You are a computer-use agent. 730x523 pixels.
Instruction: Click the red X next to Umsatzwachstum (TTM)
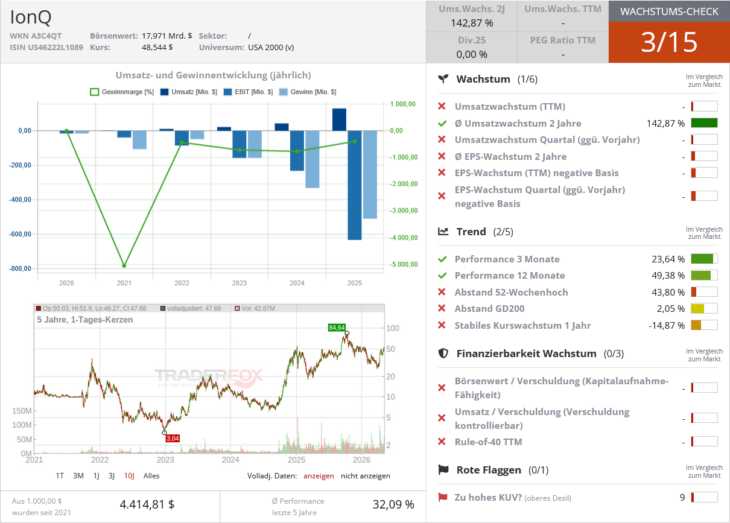[x=442, y=106]
